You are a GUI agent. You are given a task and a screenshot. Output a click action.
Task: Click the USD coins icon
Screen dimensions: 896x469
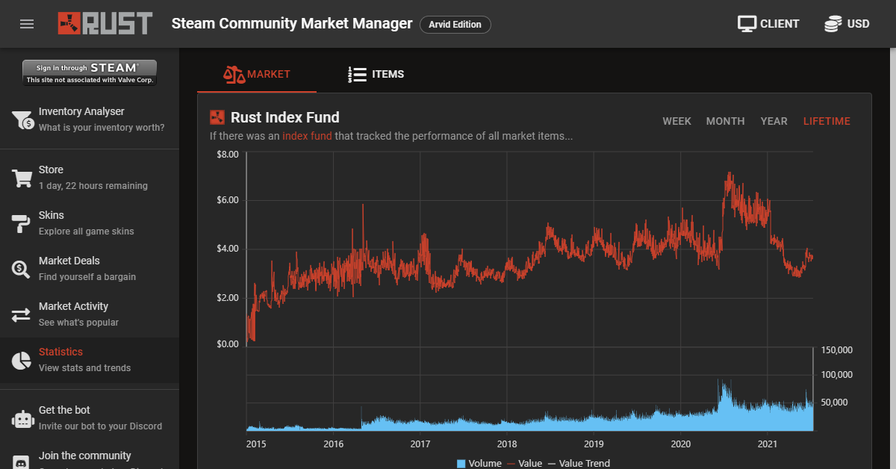[x=833, y=23]
